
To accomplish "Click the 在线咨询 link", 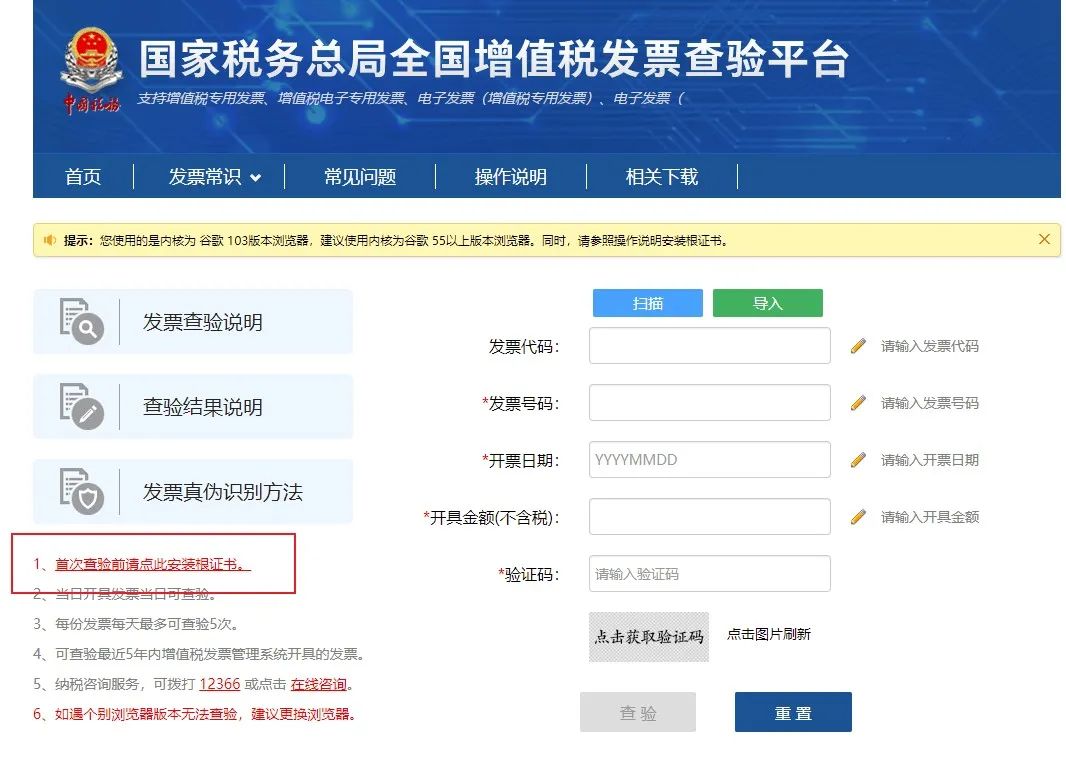I will tap(319, 684).
